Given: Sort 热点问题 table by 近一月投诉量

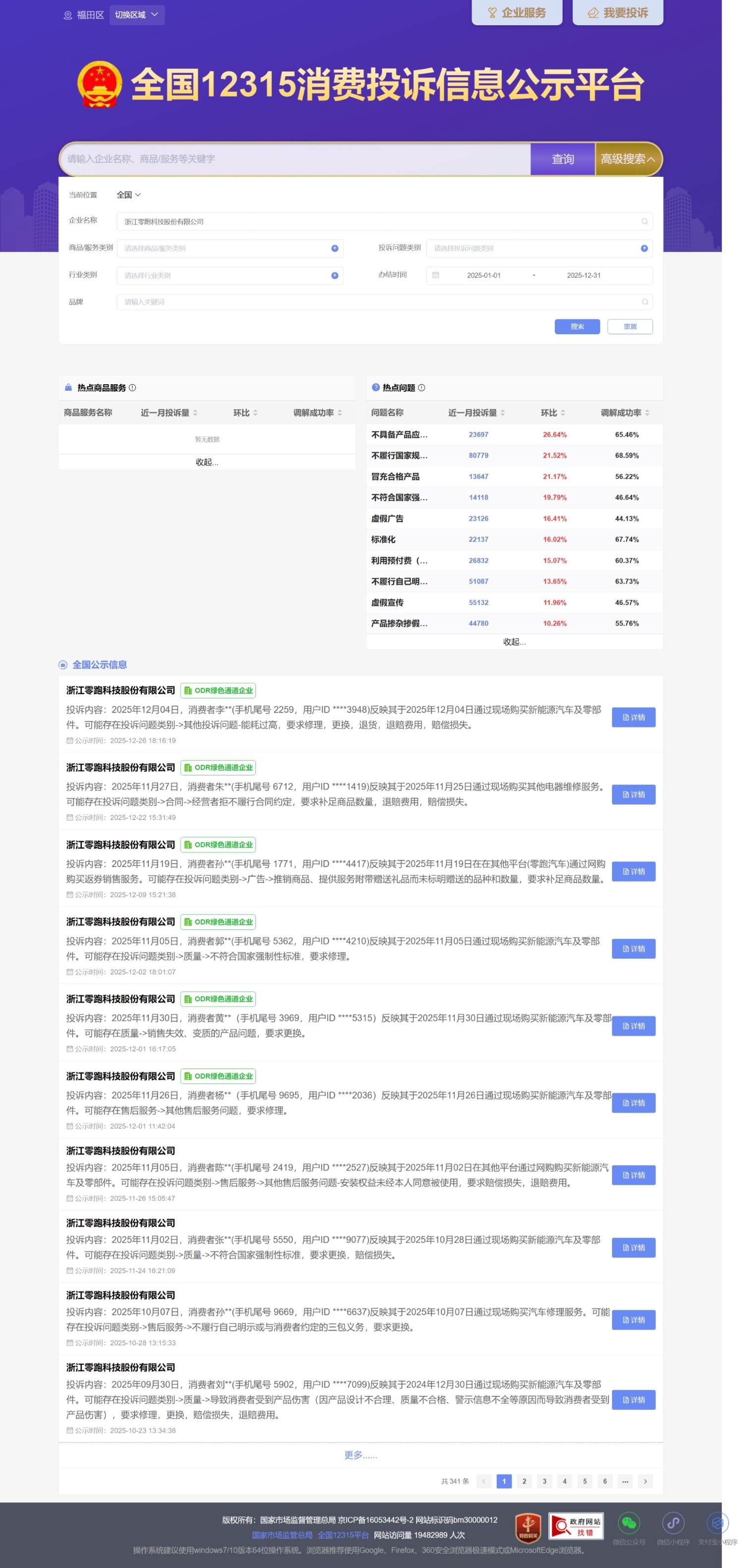Looking at the screenshot, I should [x=502, y=413].
